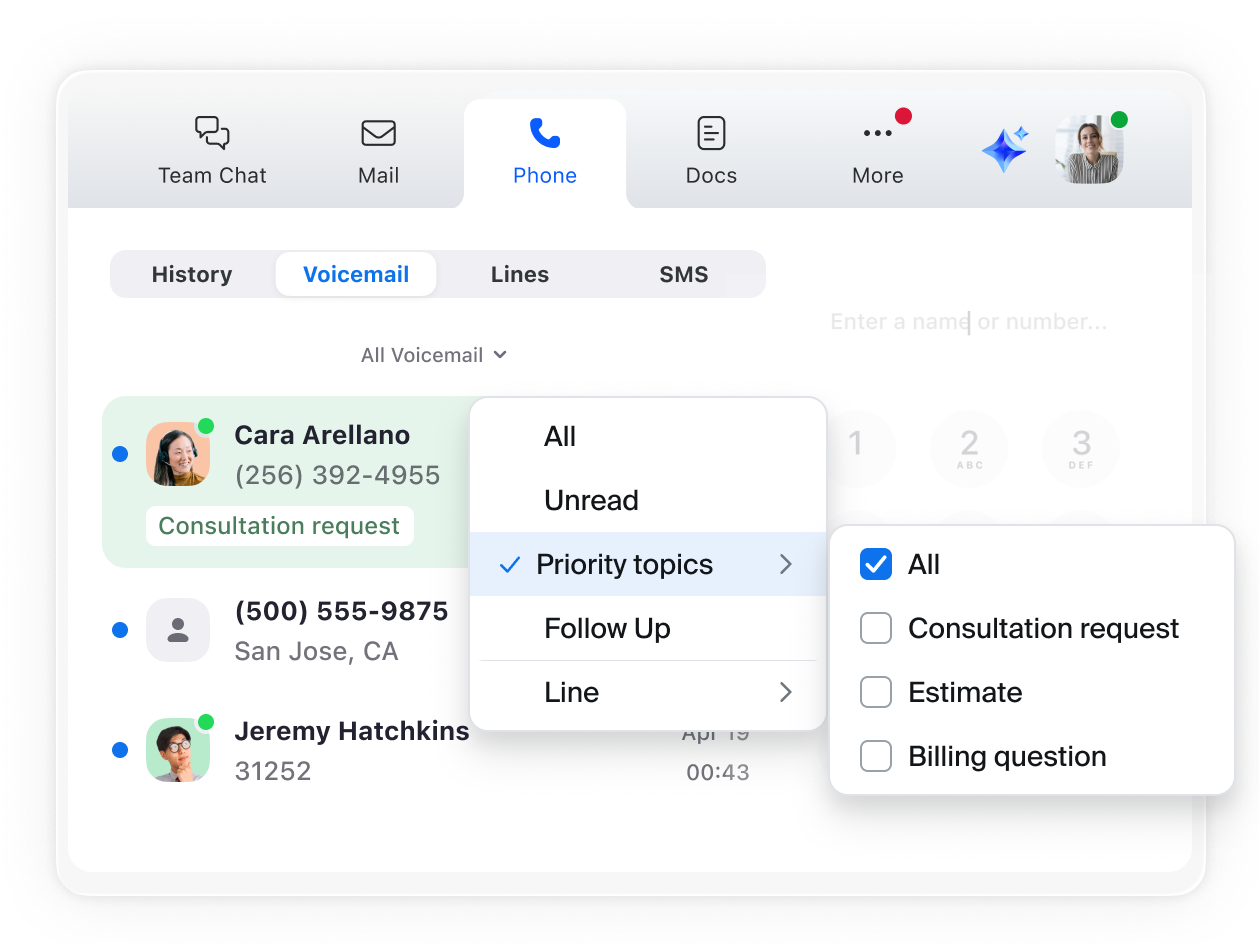Expand the Priority topics submenu
The height and width of the screenshot is (945, 1259).
click(624, 564)
